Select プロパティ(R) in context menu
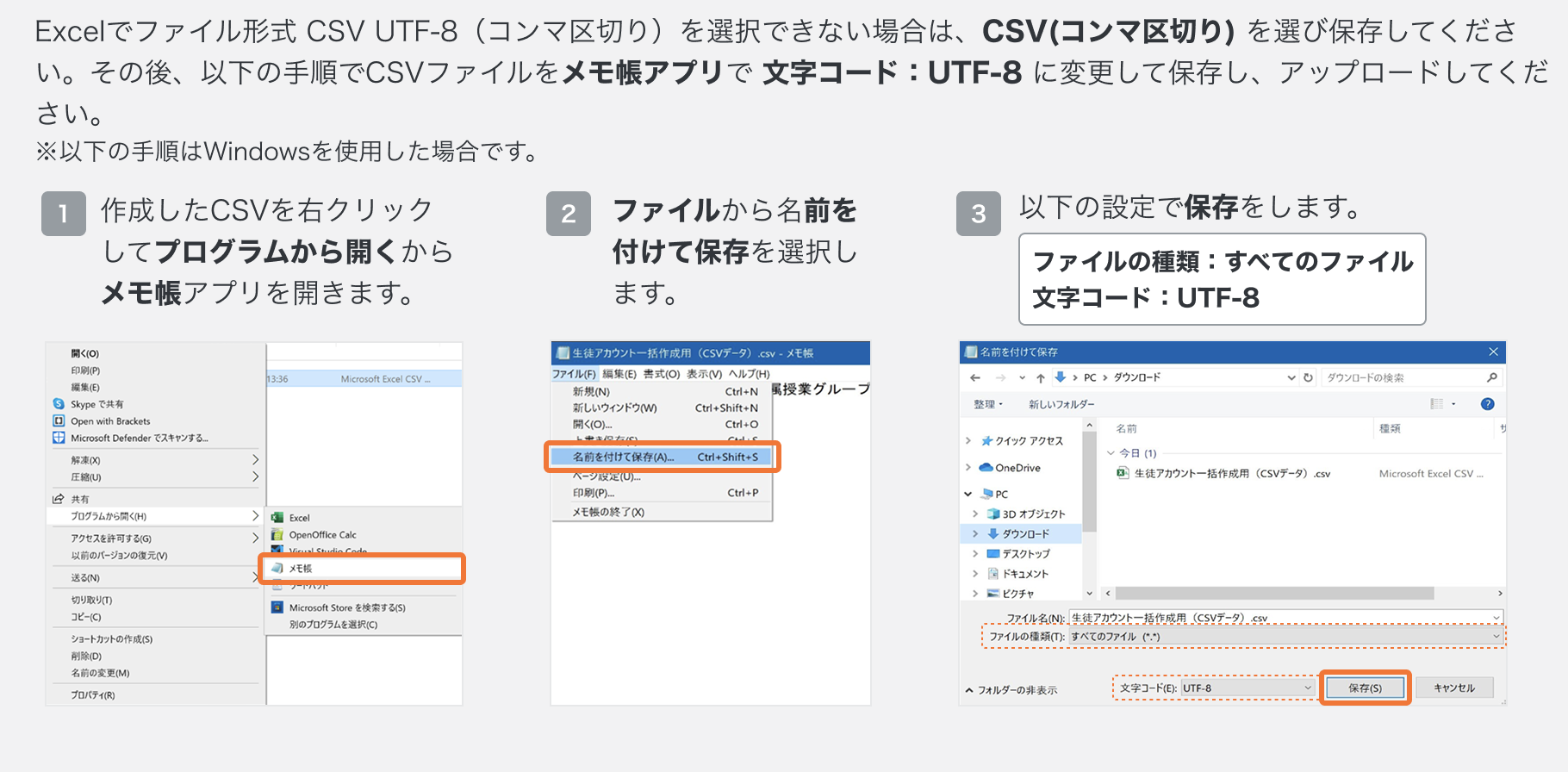The height and width of the screenshot is (772, 1568). click(x=155, y=694)
